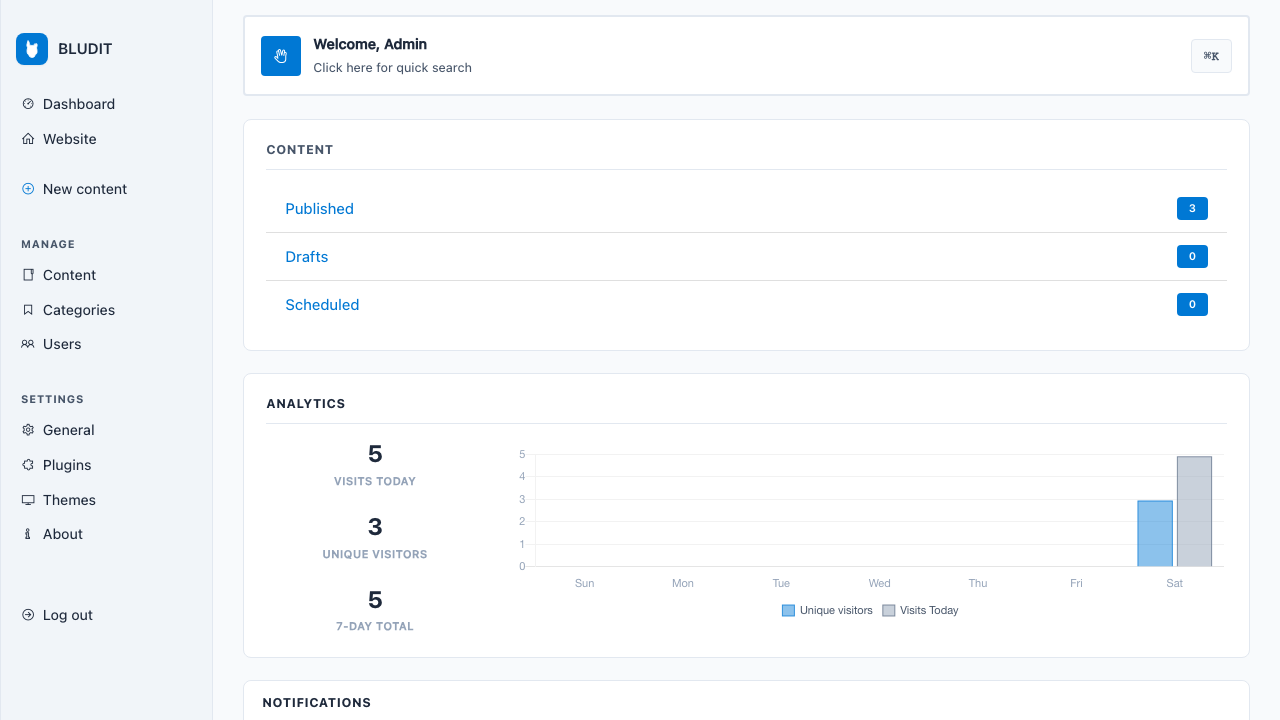This screenshot has height=720, width=1280.
Task: Select the Log out label
Action: pyautogui.click(x=68, y=615)
